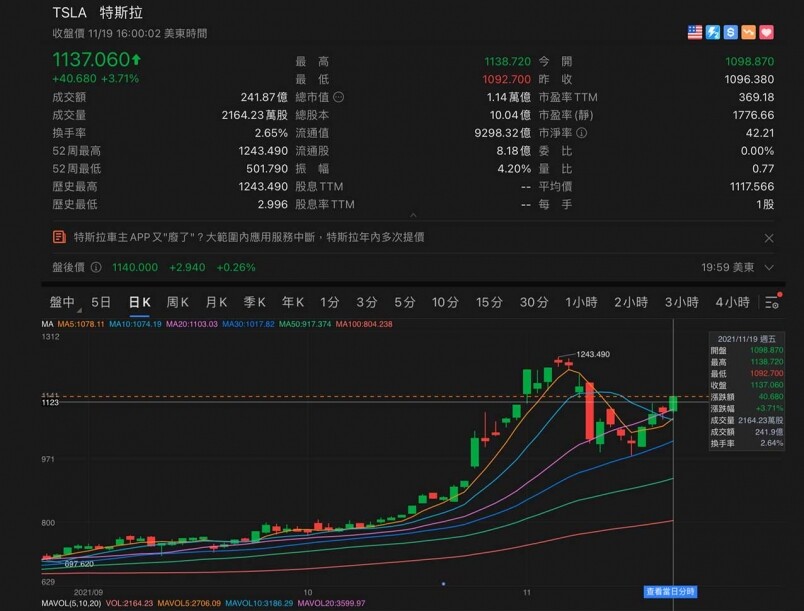
Task: Click info icon next to 盤後價
Action: coord(96,267)
